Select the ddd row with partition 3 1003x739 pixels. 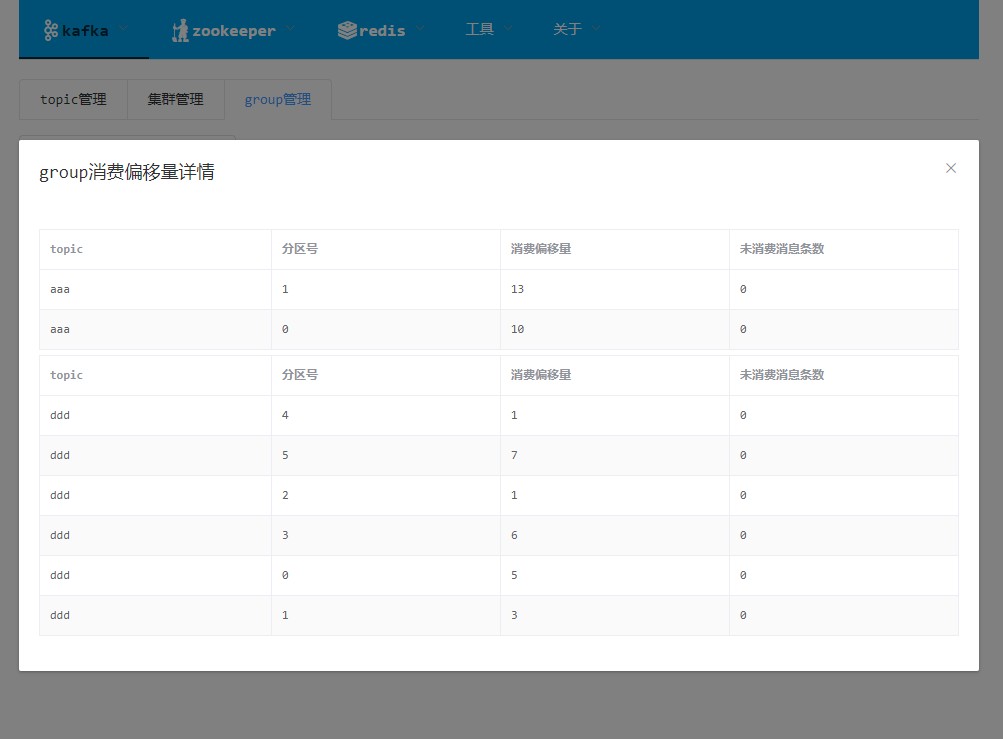point(499,536)
